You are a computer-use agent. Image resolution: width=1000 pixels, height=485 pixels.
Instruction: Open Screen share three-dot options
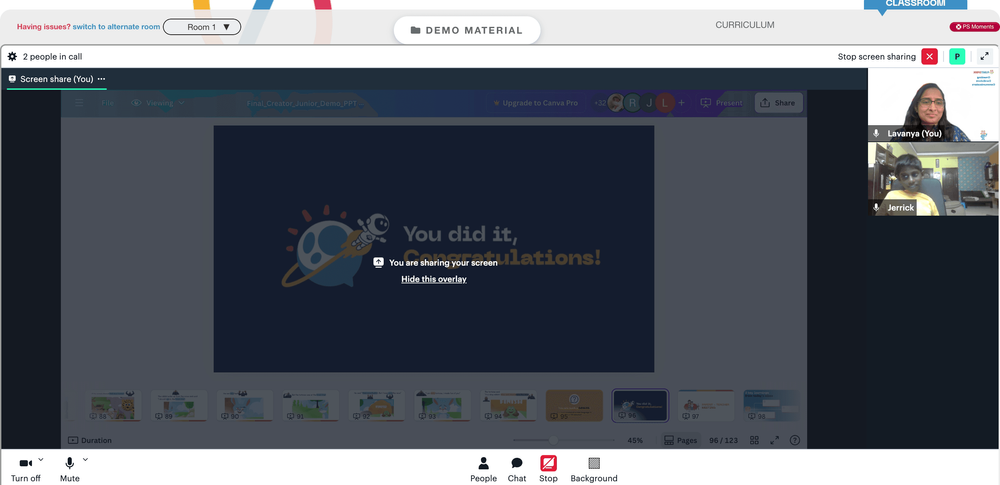click(101, 79)
